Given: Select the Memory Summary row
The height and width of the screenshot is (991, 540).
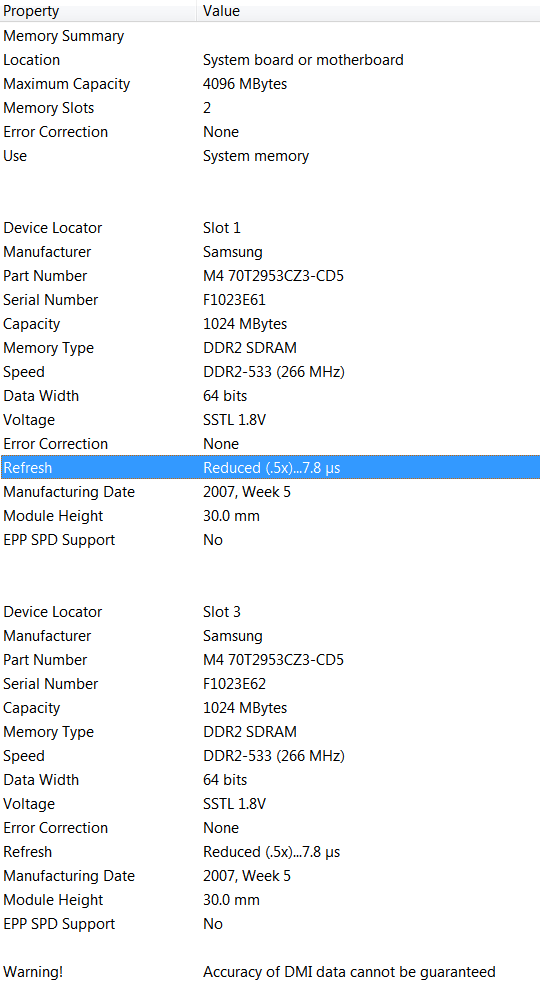Looking at the screenshot, I should [270, 36].
